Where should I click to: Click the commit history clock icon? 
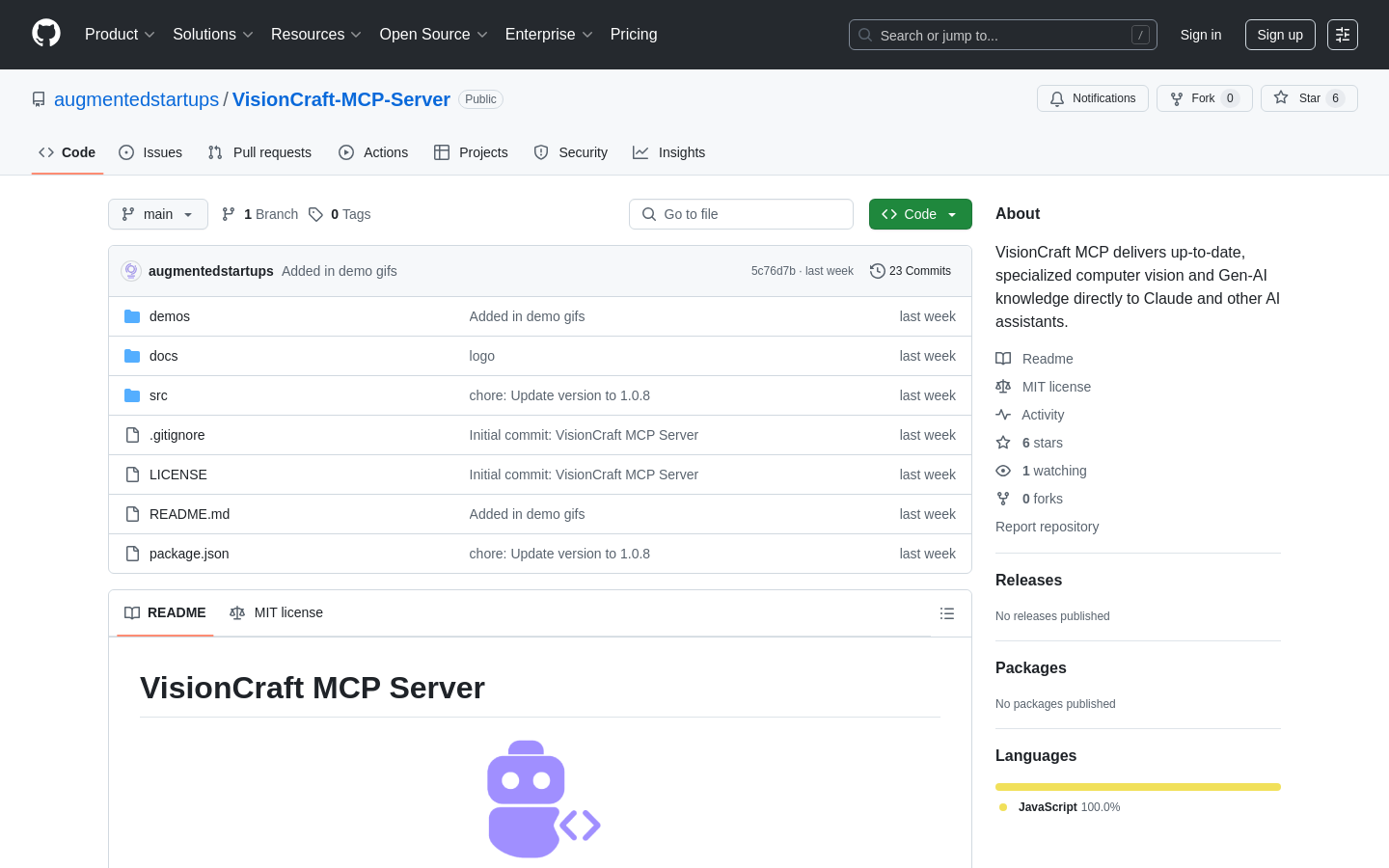point(878,271)
